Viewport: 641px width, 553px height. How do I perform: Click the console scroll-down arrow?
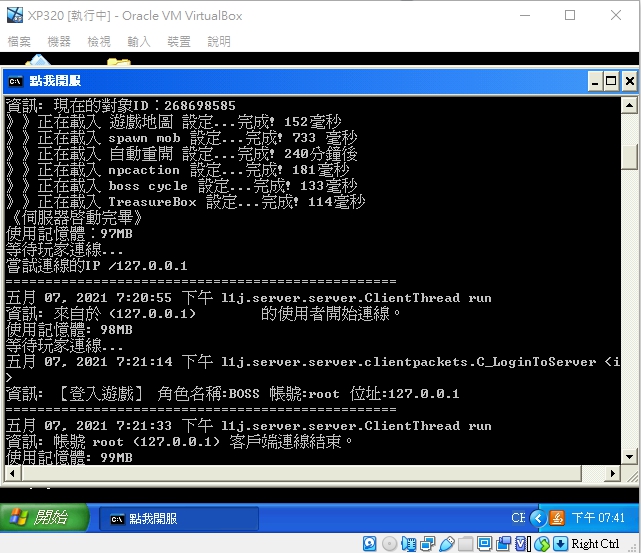(x=630, y=457)
